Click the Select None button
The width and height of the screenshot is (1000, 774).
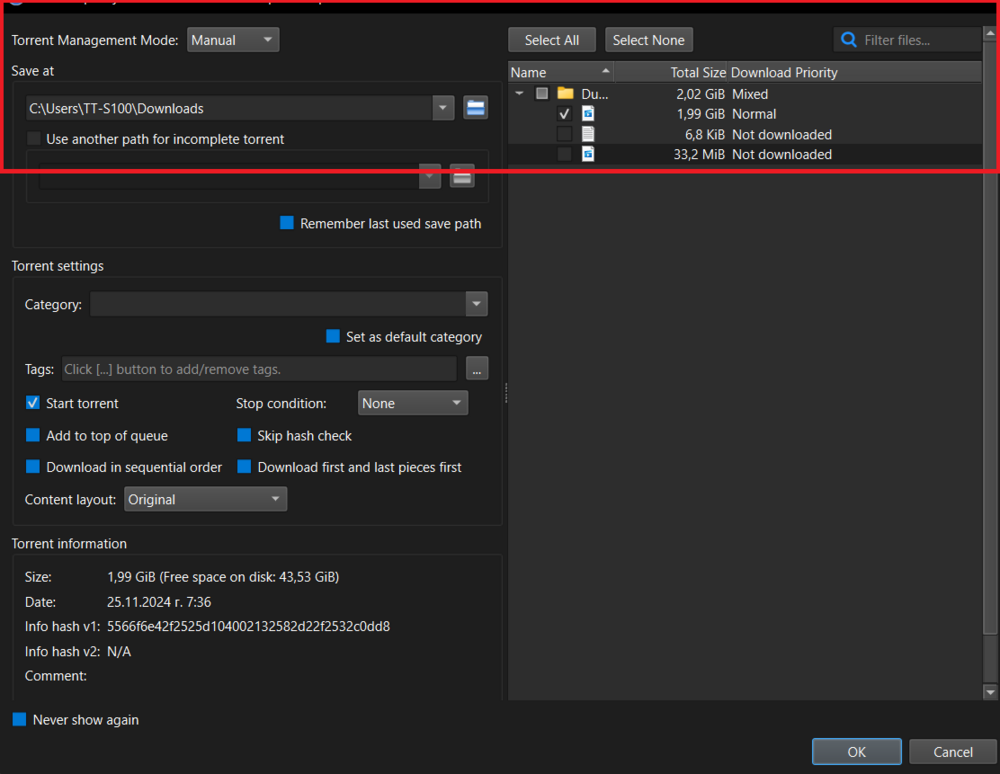click(x=649, y=40)
